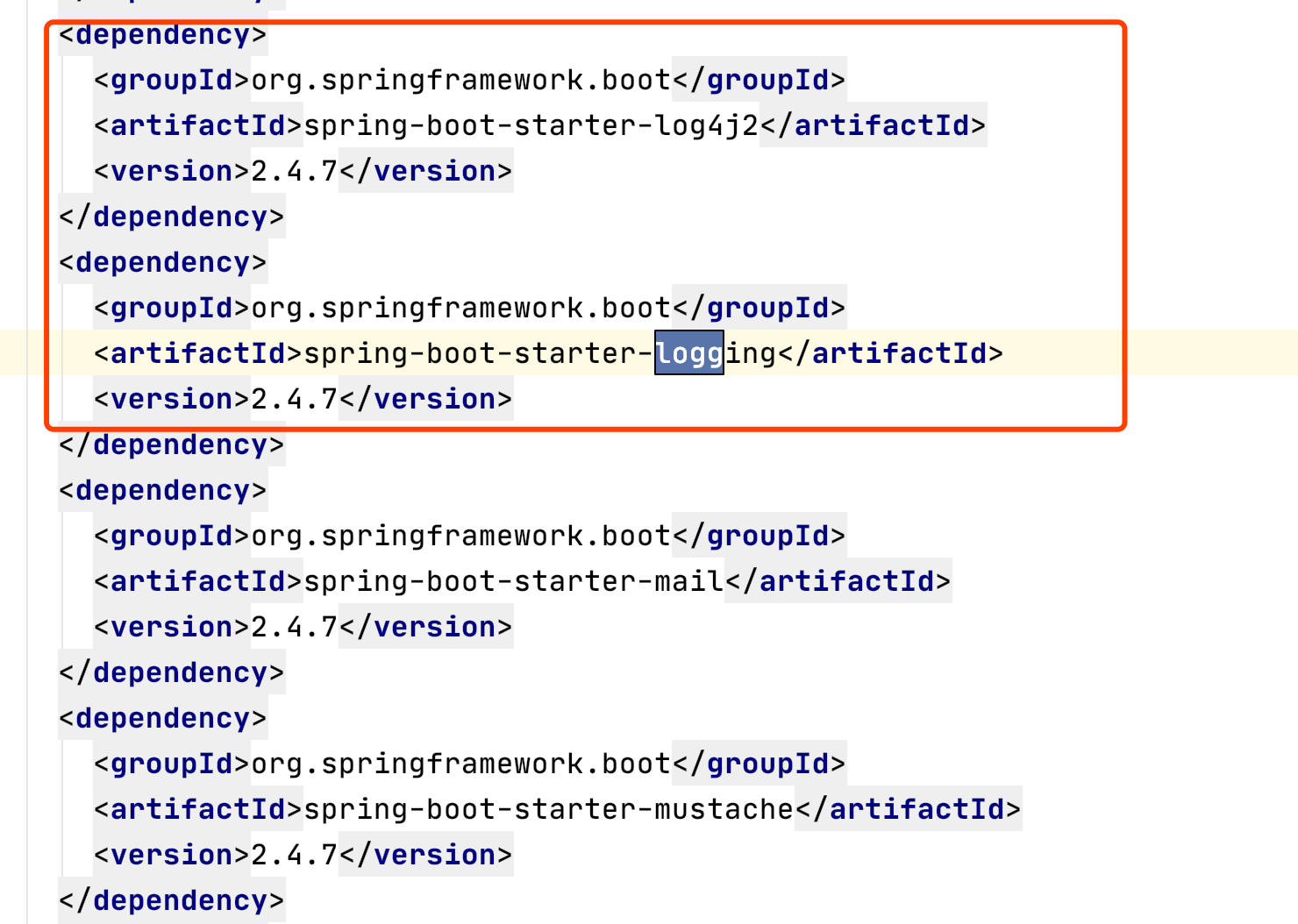The image size is (1298, 924).
Task: Click the highlighted 'logg' selection in spring-boot-starter-logging
Action: (689, 353)
